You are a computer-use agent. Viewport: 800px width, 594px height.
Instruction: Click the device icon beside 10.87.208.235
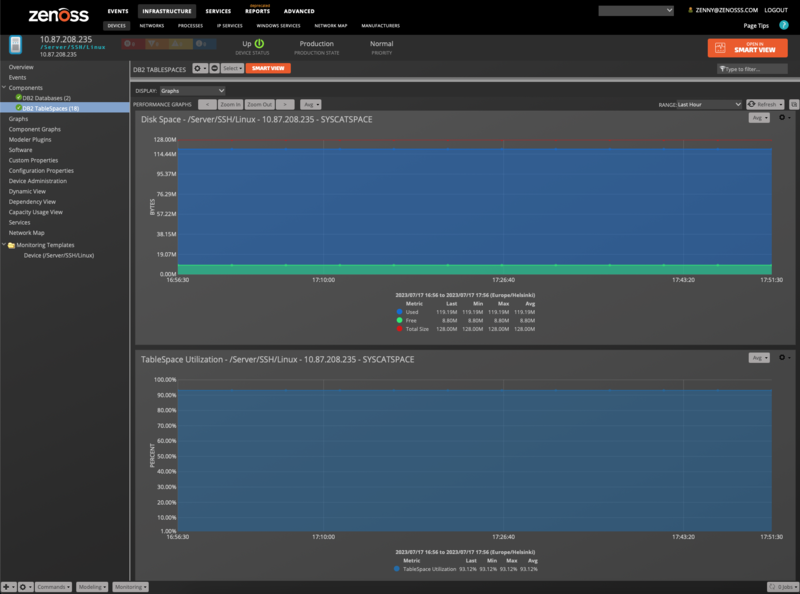[16, 45]
